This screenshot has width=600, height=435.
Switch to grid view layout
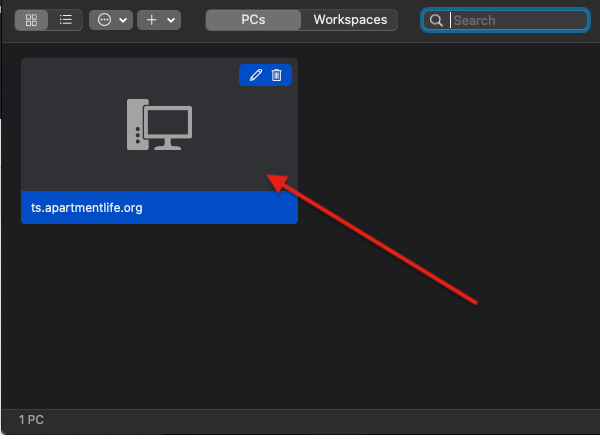[x=31, y=20]
